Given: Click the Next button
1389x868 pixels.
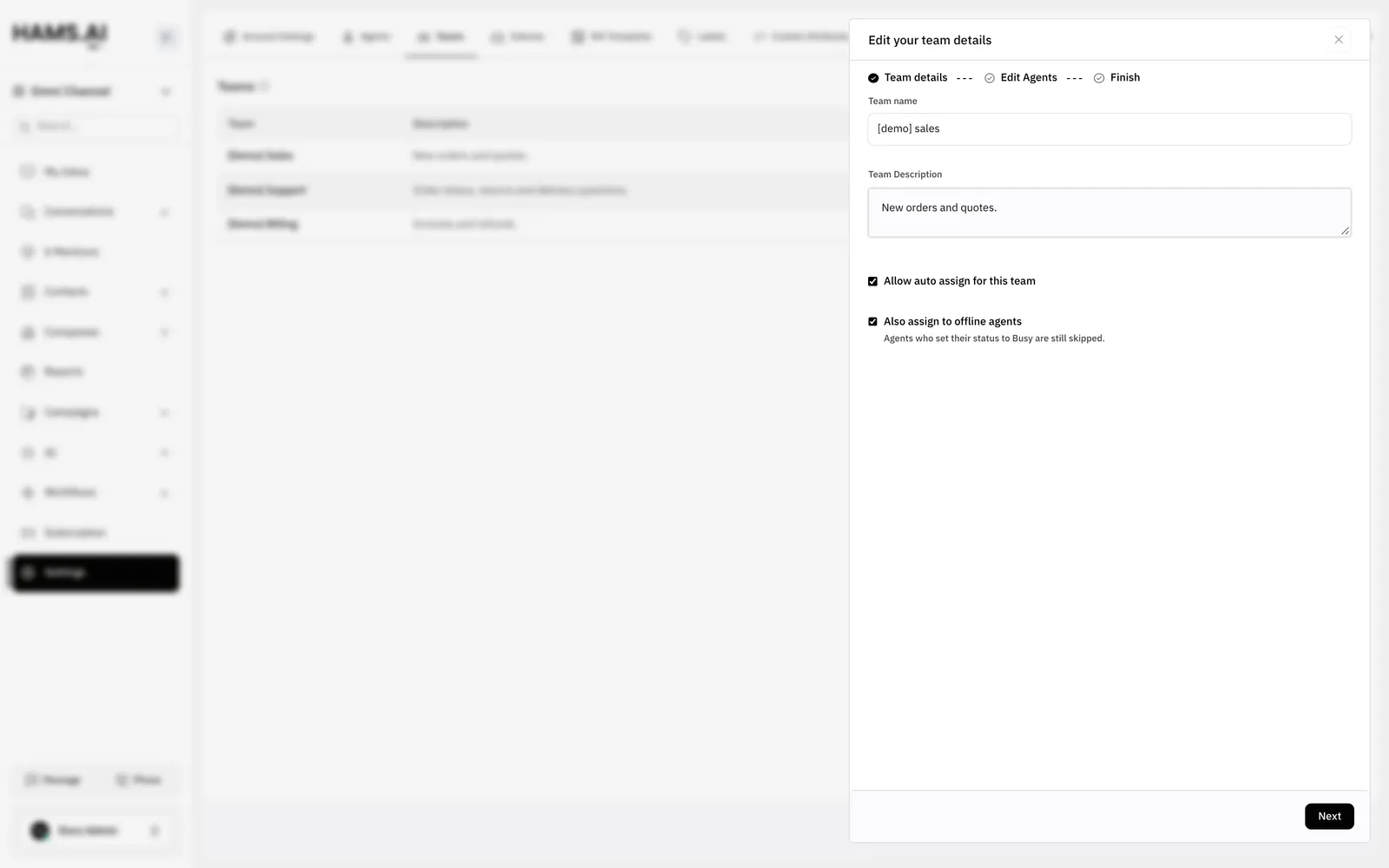Looking at the screenshot, I should (1329, 816).
